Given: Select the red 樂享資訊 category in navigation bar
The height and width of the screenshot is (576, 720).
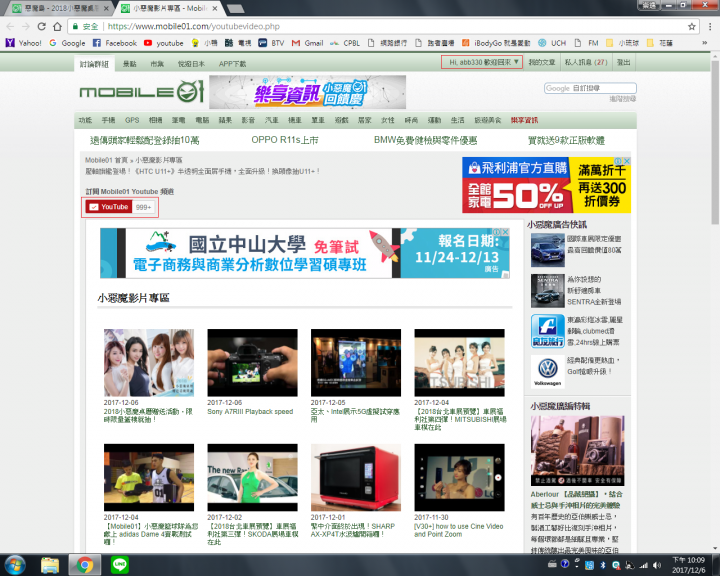Looking at the screenshot, I should 524,120.
